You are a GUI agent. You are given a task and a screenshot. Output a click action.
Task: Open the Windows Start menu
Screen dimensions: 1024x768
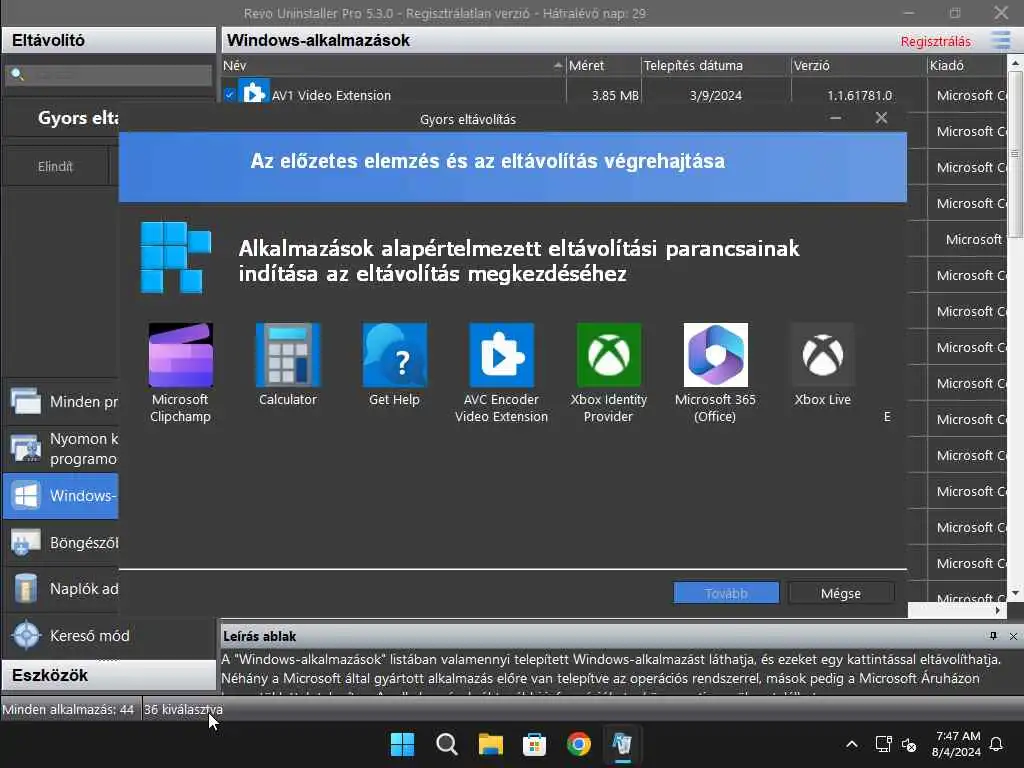click(x=402, y=744)
